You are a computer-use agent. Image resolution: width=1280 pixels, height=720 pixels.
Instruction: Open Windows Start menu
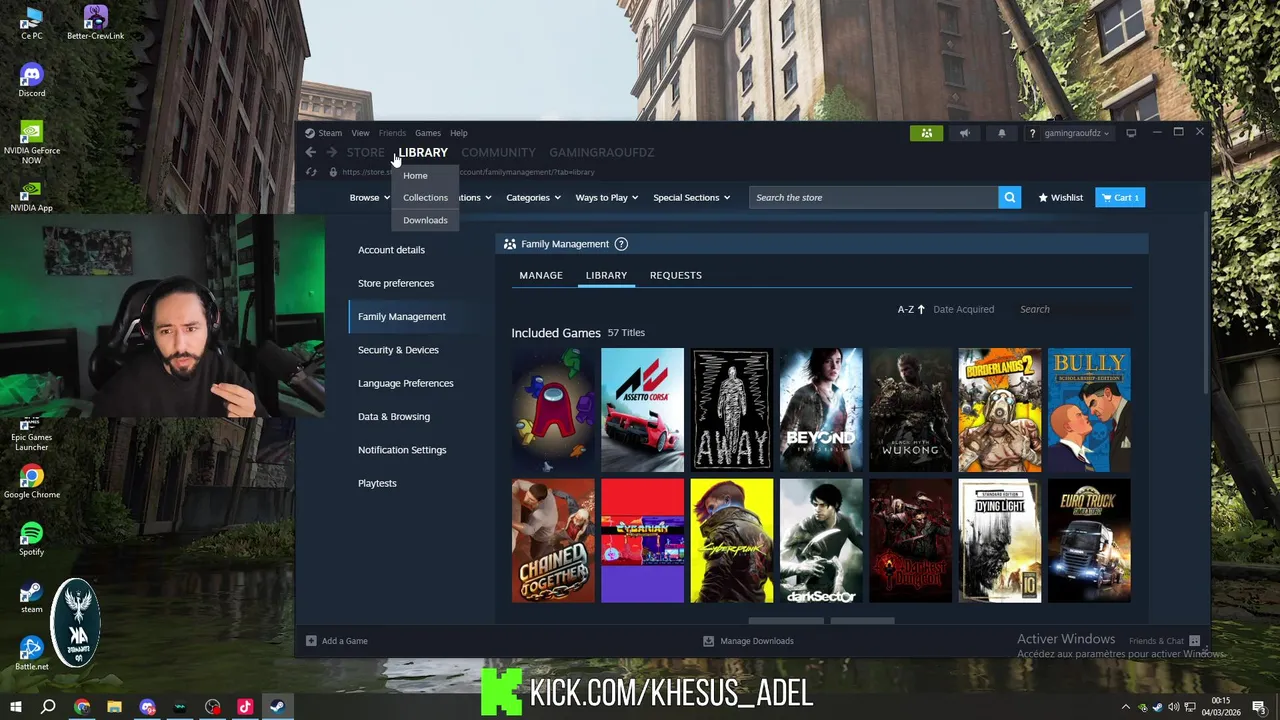click(15, 707)
